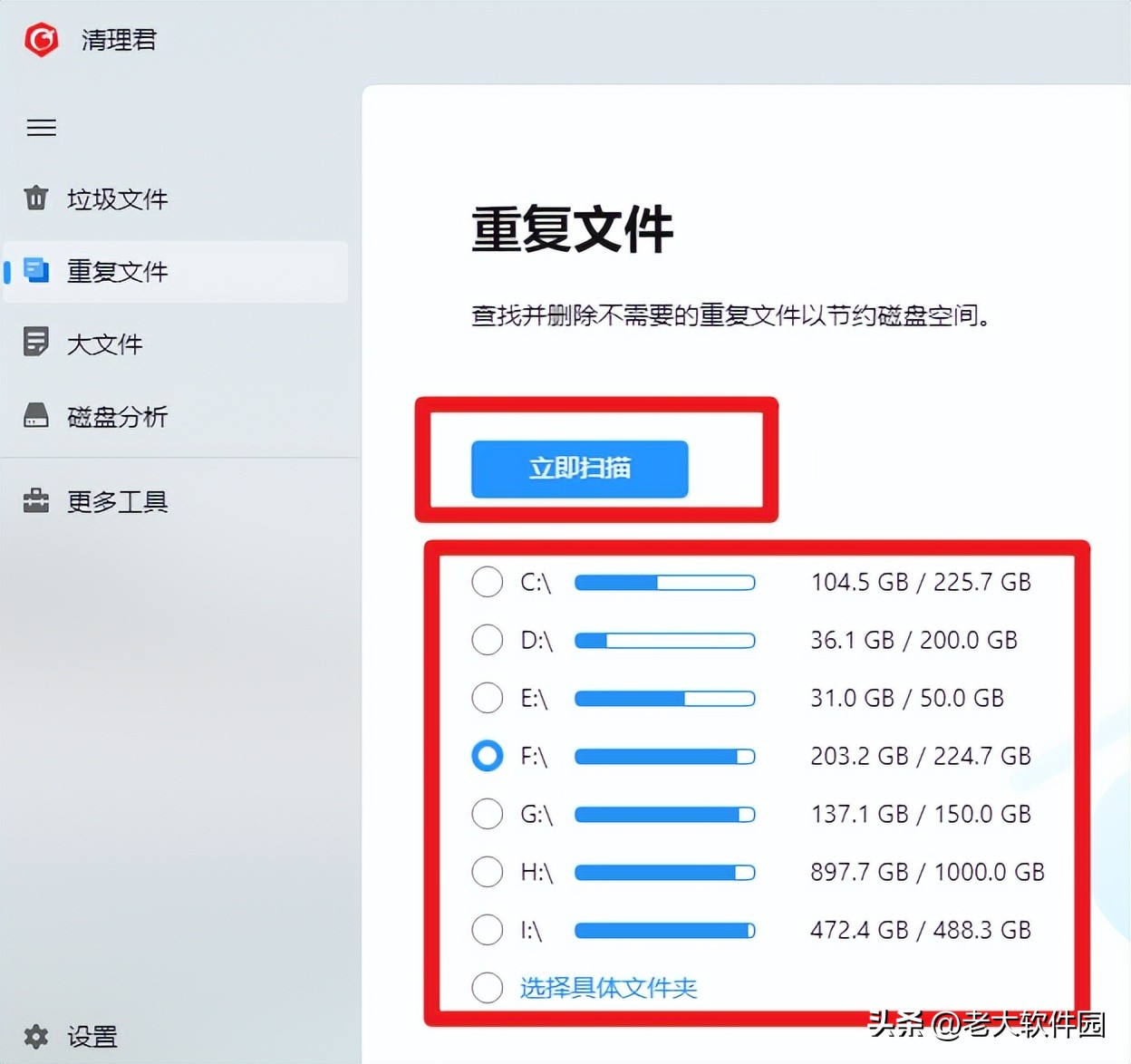1131x1064 pixels.
Task: Click the 磁盘分析 disk analysis icon
Action: tap(35, 415)
